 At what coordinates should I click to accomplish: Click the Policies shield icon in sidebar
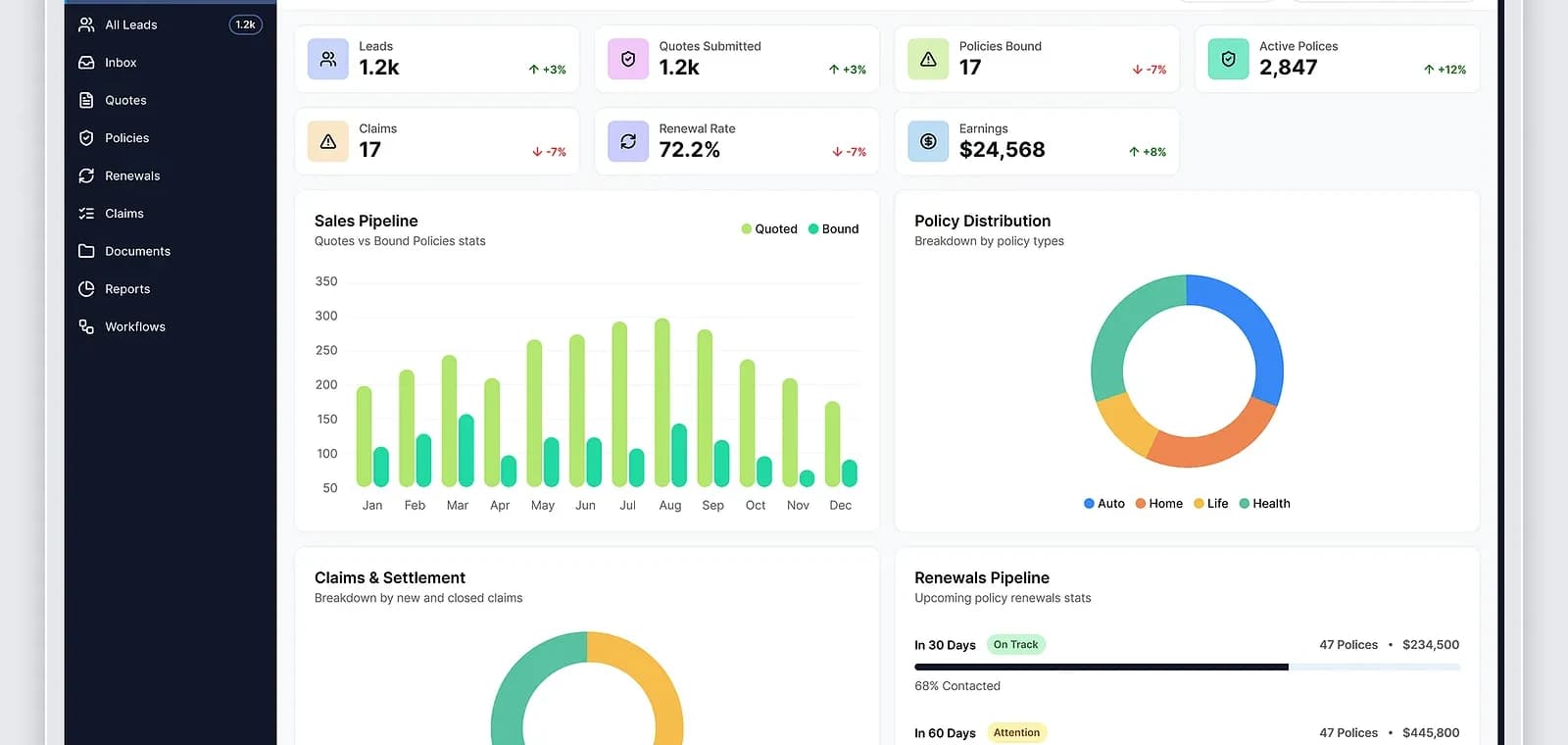click(x=86, y=138)
